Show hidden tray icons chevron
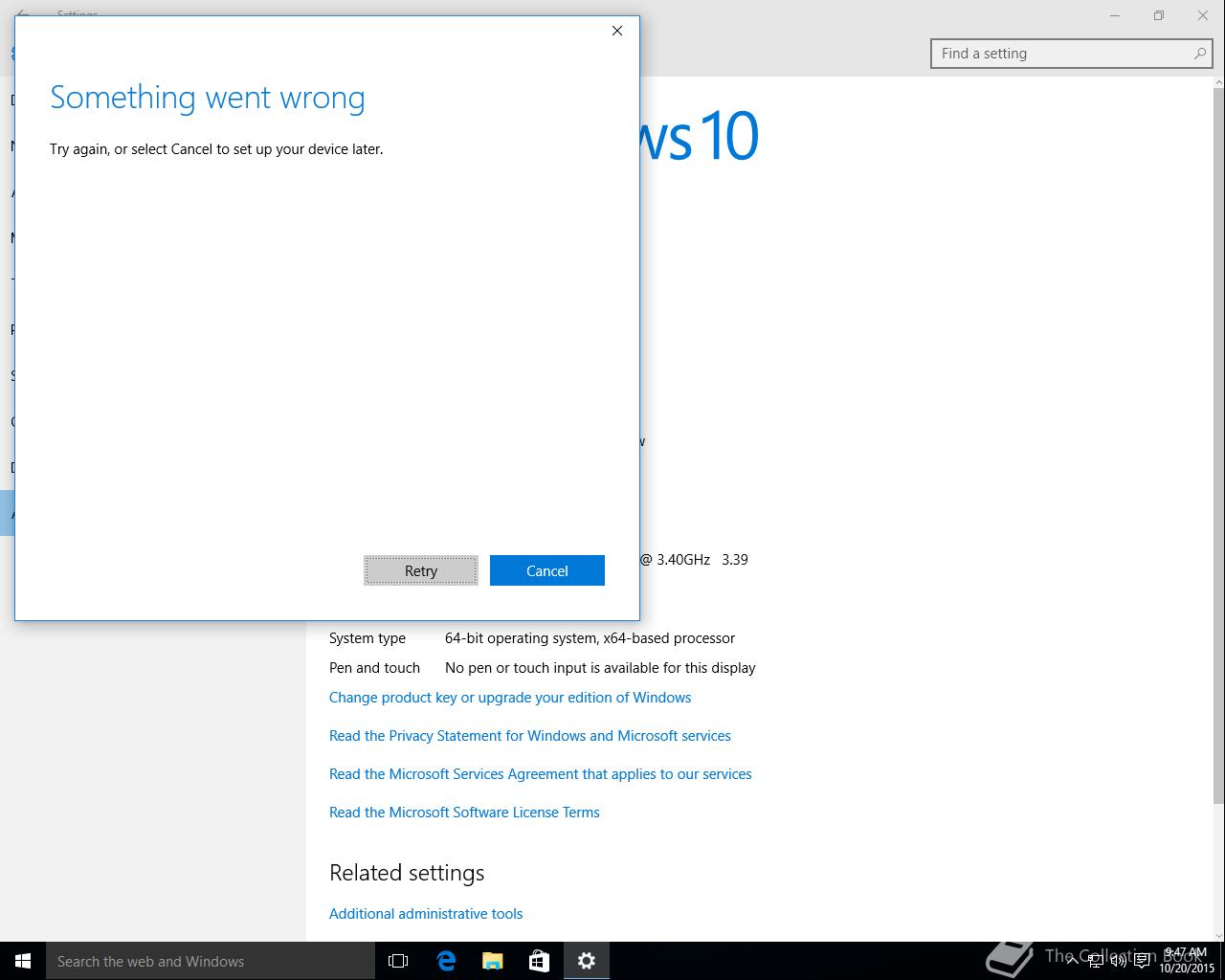Image resolution: width=1225 pixels, height=980 pixels. tap(1072, 961)
